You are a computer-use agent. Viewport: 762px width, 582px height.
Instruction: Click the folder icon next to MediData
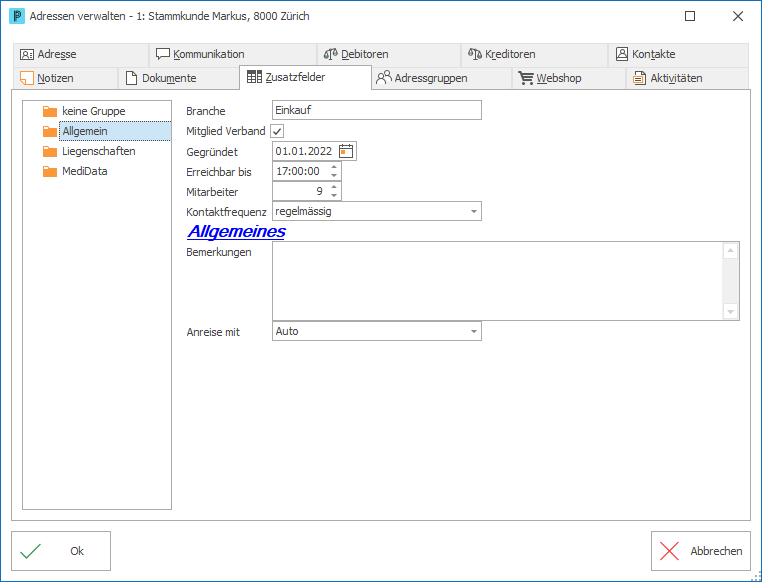50,171
